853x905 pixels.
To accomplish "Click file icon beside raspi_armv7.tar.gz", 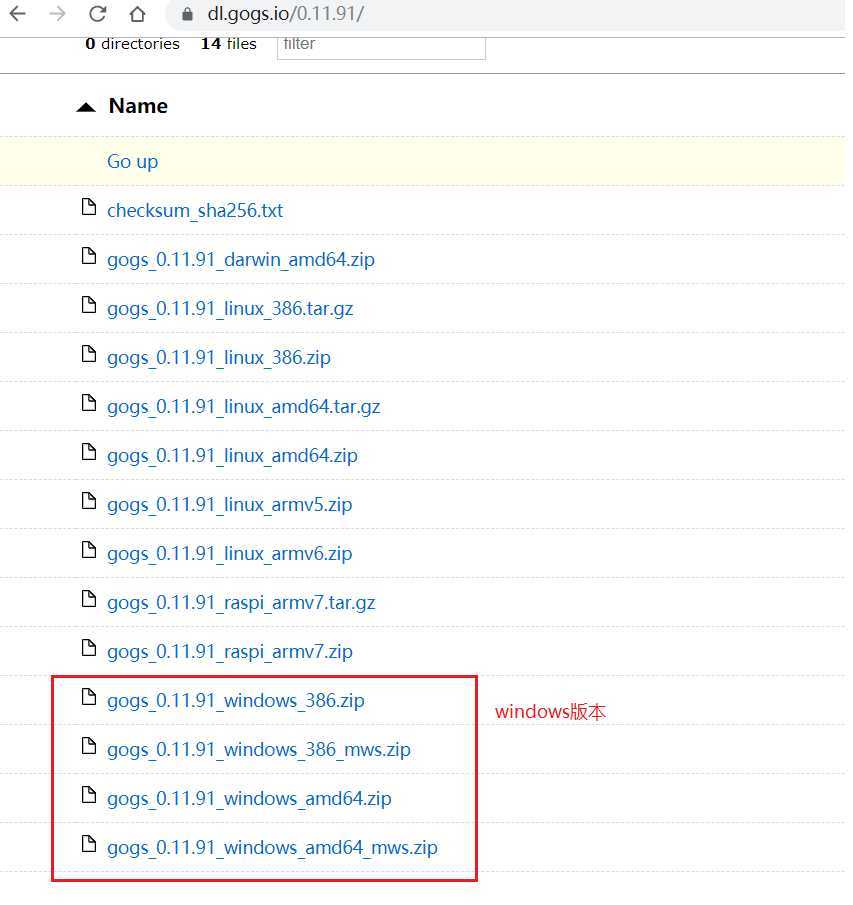I will (89, 599).
